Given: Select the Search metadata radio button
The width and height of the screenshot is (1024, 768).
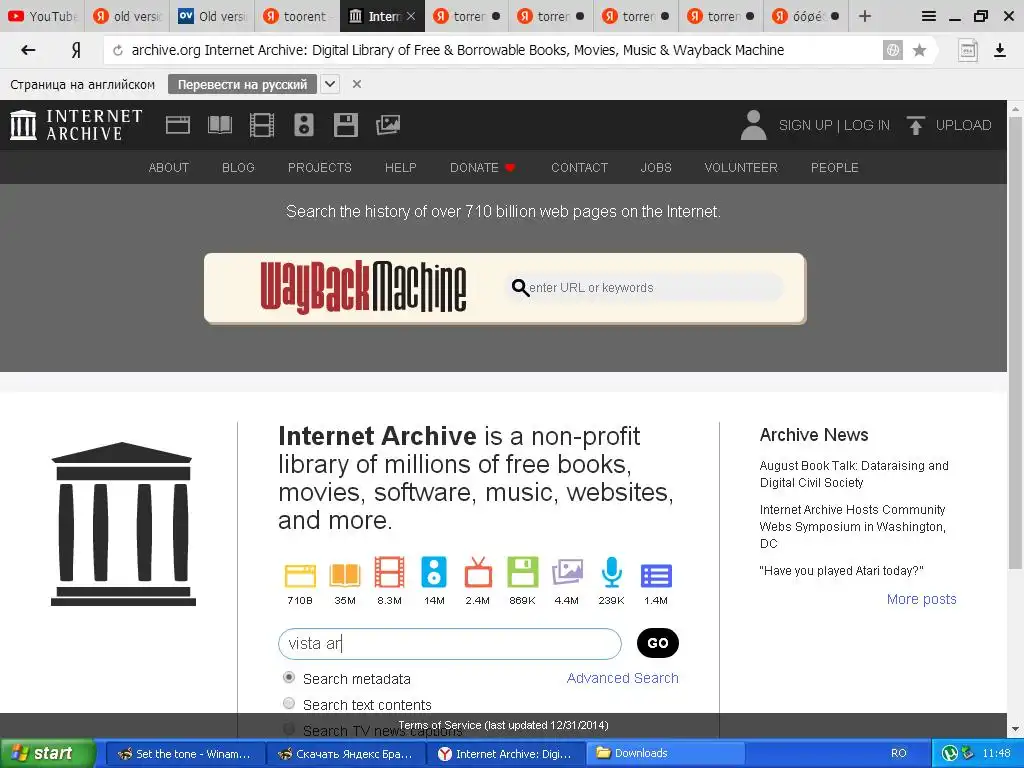Looking at the screenshot, I should [289, 677].
